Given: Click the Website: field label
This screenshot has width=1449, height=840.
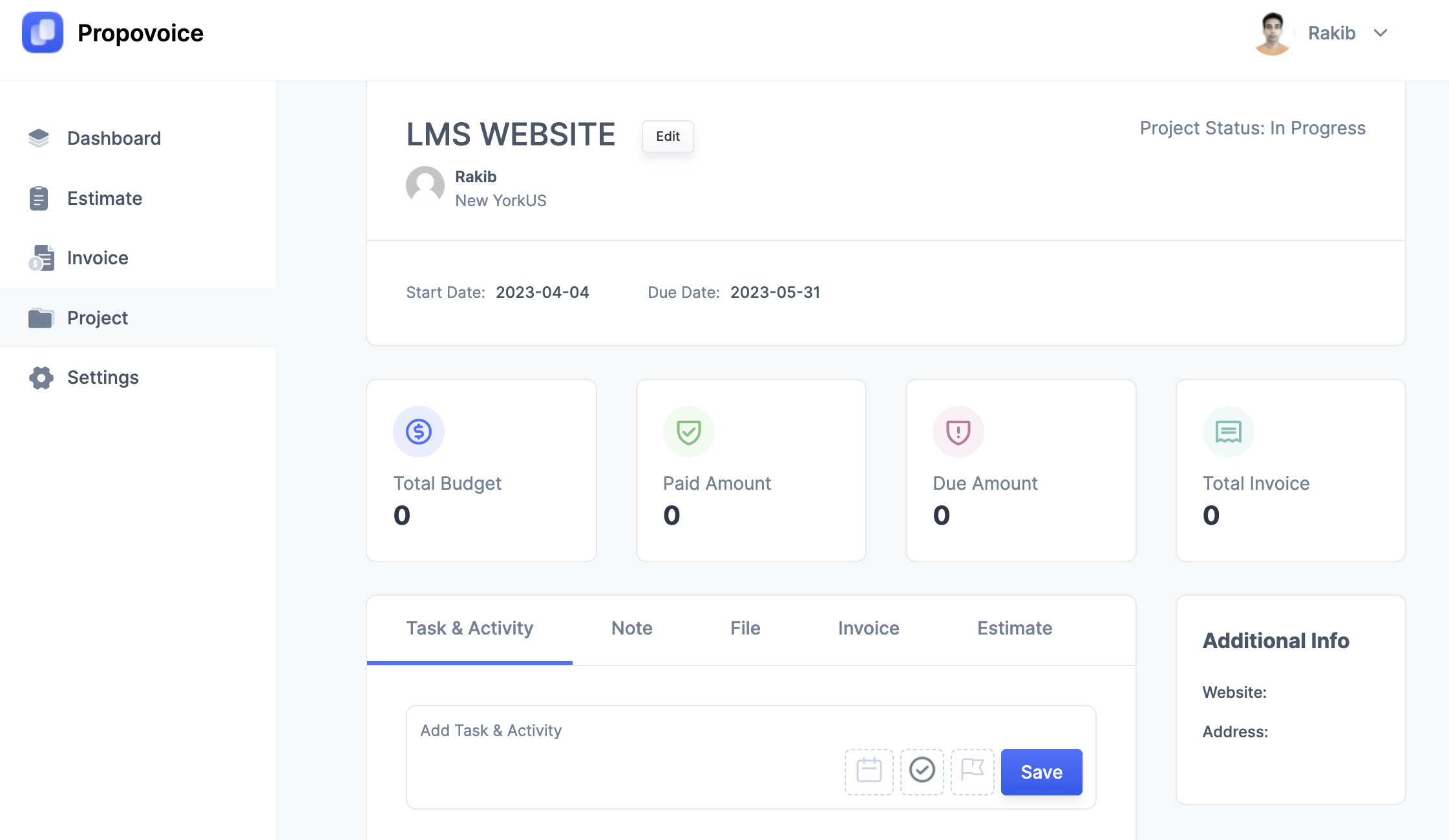Looking at the screenshot, I should pyautogui.click(x=1234, y=693).
